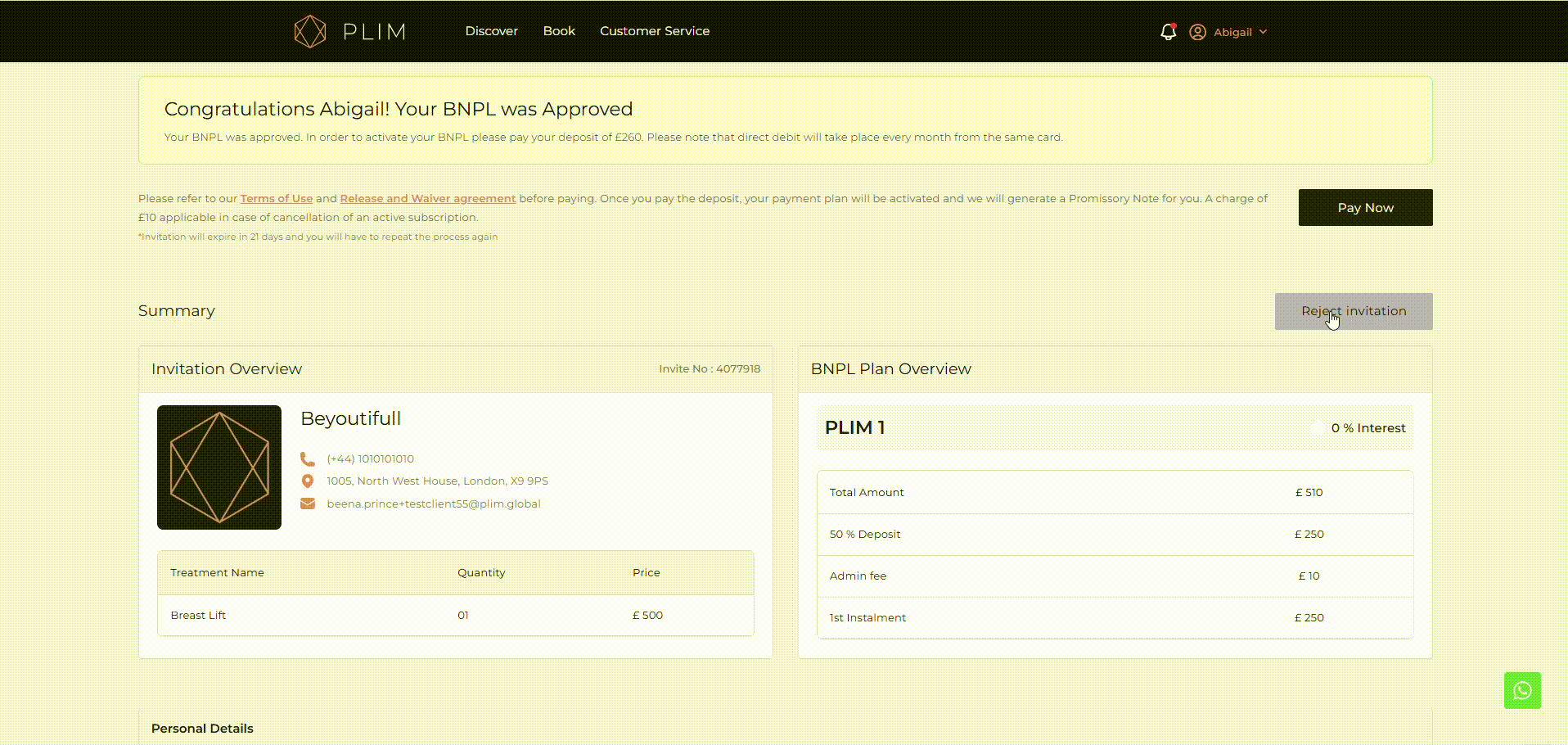Open the Discover menu
Image resolution: width=1568 pixels, height=745 pixels.
coord(491,31)
